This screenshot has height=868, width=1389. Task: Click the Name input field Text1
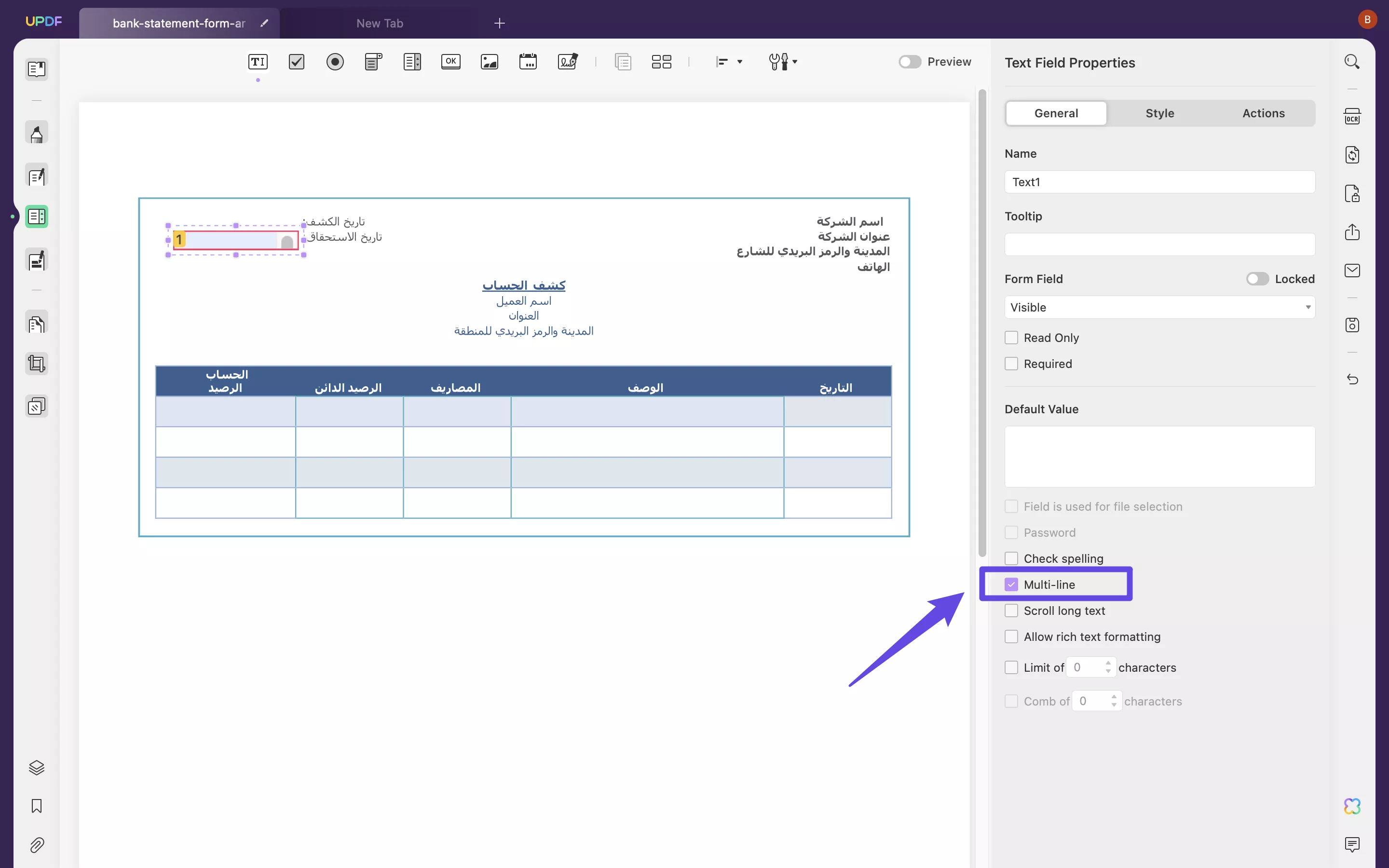coord(1159,182)
